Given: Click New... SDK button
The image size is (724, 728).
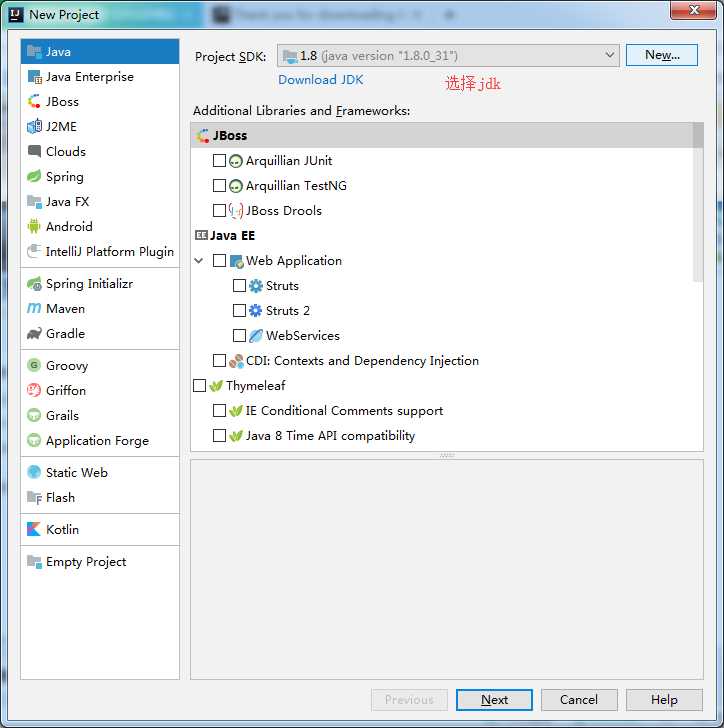Looking at the screenshot, I should 662,55.
